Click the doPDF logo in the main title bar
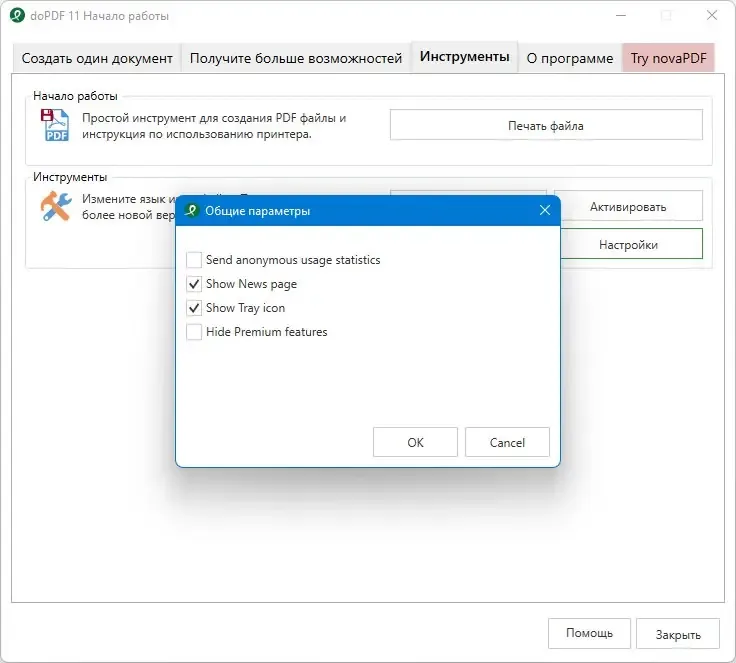736x663 pixels. pos(17,15)
